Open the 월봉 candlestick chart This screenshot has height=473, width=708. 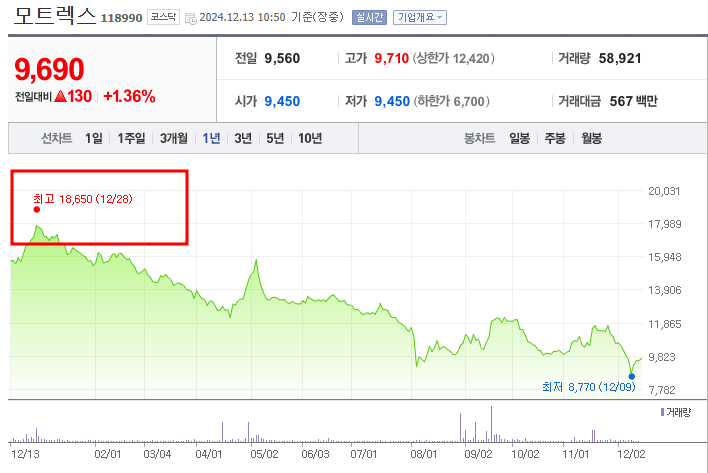(x=592, y=138)
